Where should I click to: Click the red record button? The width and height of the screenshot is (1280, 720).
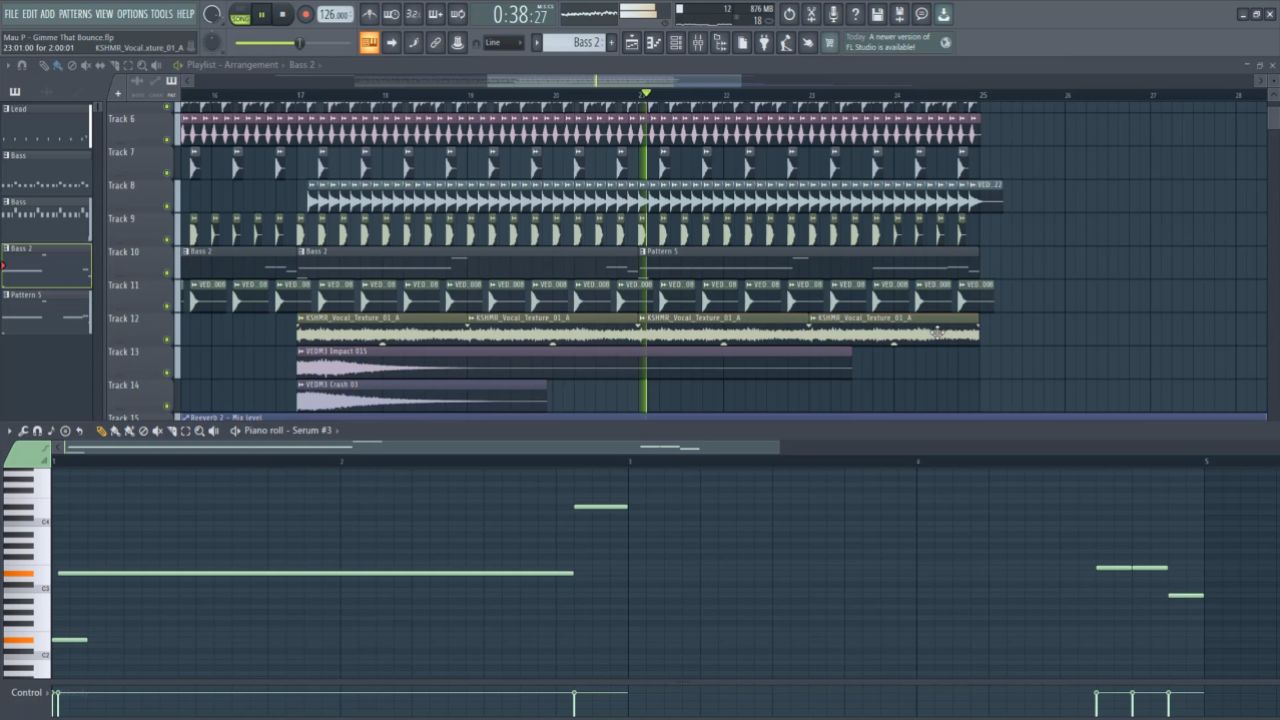tap(306, 15)
